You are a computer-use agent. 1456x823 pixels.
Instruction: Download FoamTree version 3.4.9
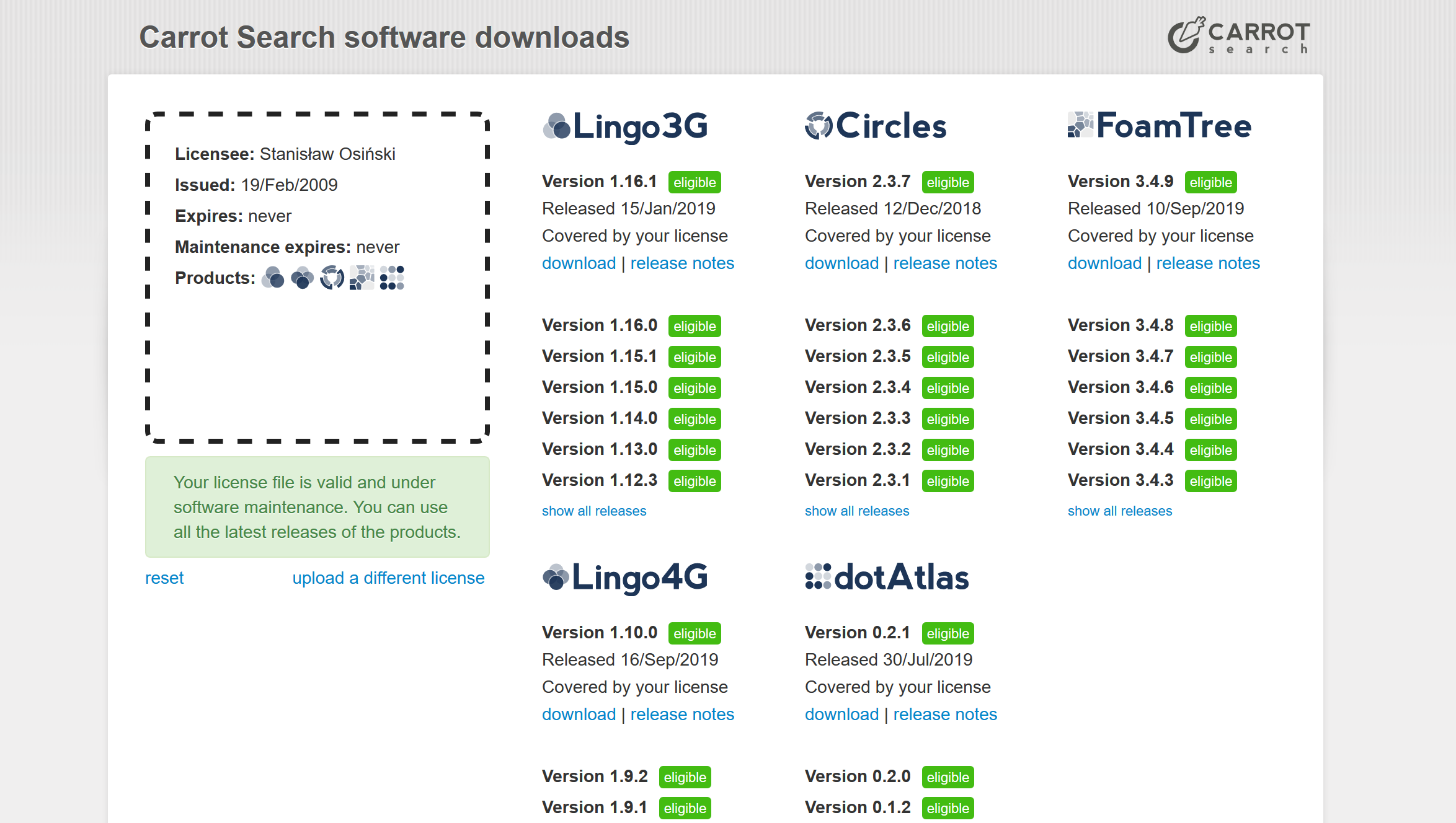click(x=1104, y=263)
